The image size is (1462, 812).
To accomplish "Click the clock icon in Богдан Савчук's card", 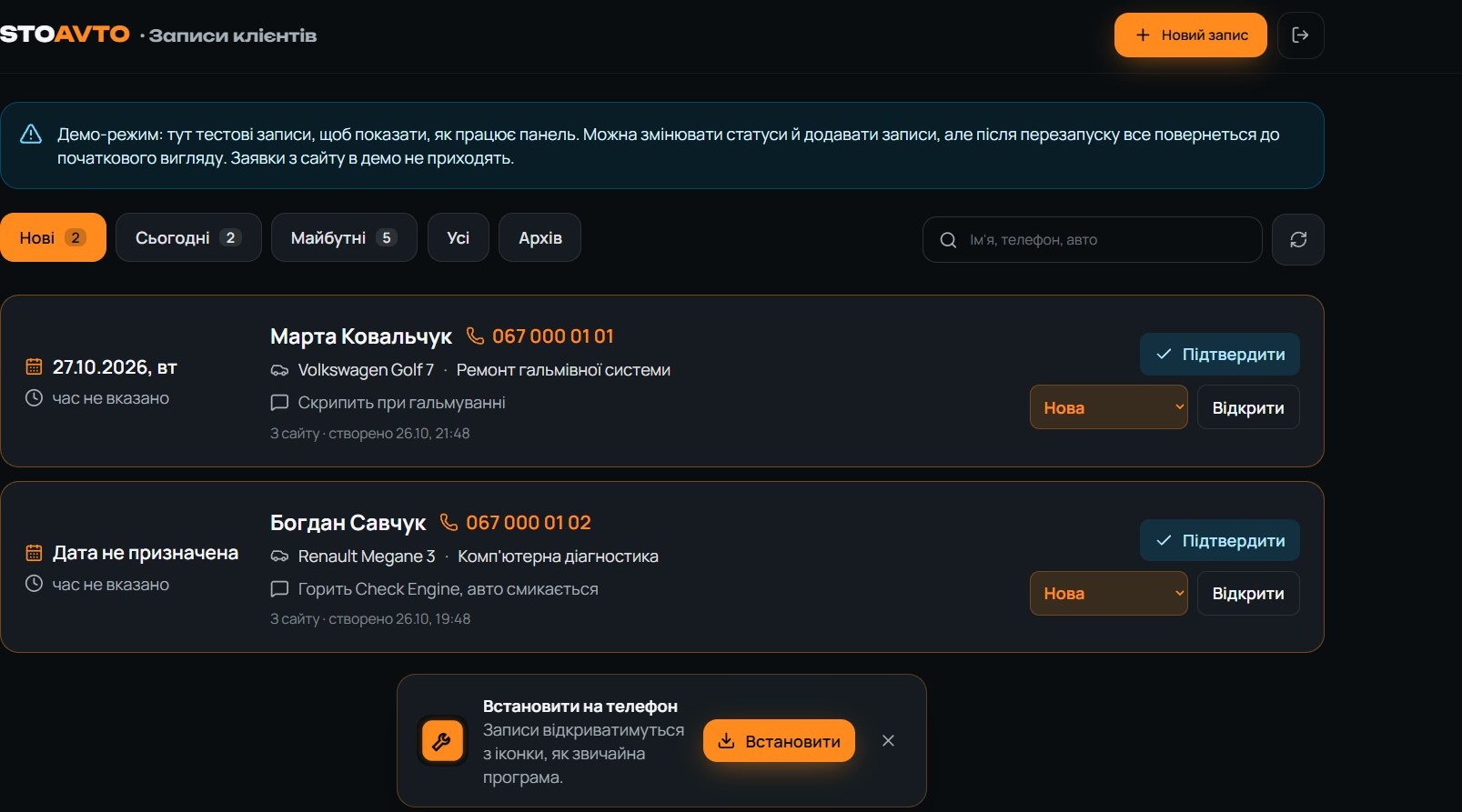I will pos(34,584).
